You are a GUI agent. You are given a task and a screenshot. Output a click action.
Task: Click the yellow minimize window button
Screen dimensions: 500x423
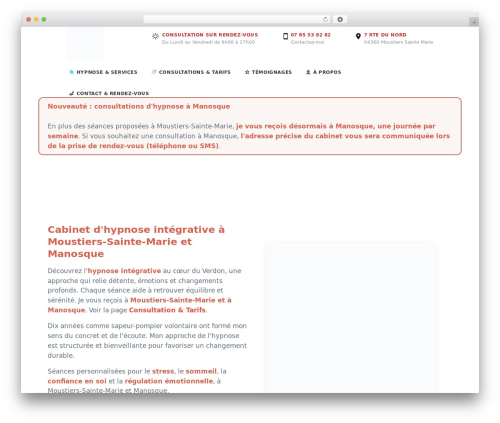click(36, 19)
